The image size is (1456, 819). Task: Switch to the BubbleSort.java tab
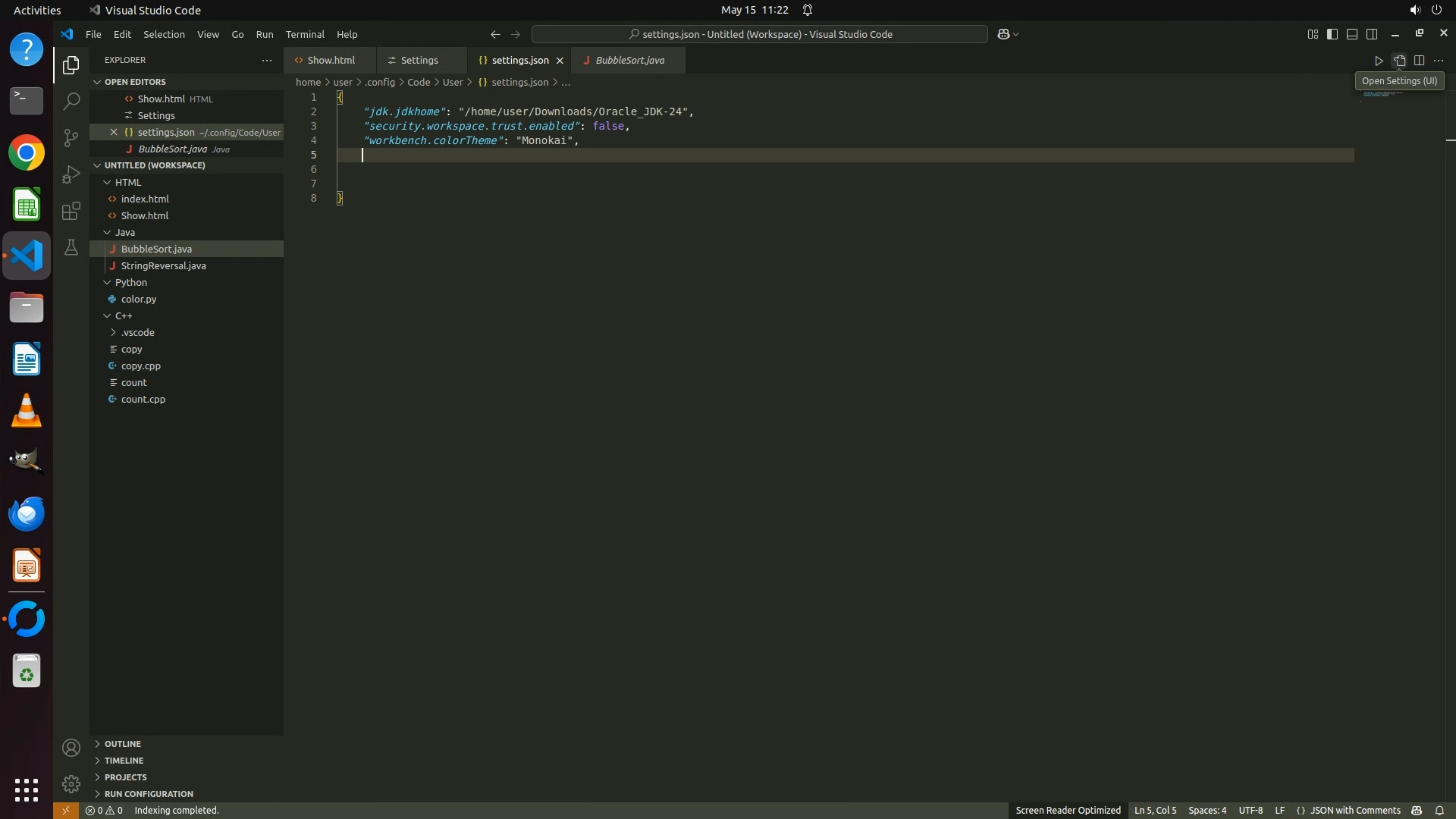(x=629, y=61)
